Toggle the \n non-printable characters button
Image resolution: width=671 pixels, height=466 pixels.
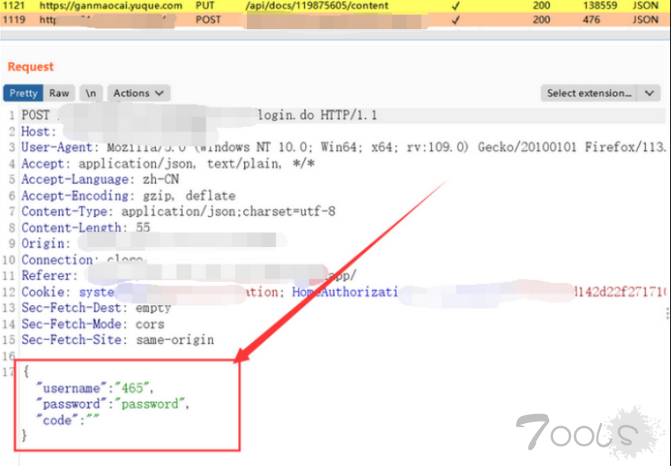click(91, 93)
